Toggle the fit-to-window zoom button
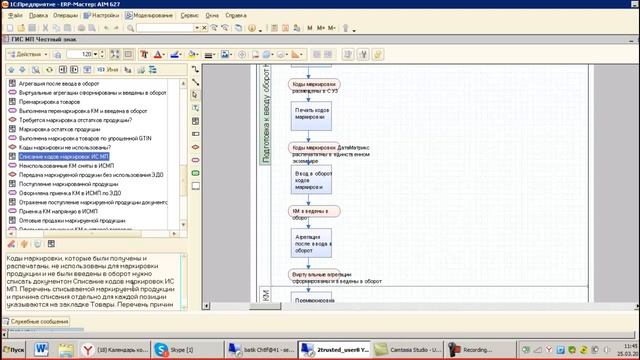 (115, 54)
